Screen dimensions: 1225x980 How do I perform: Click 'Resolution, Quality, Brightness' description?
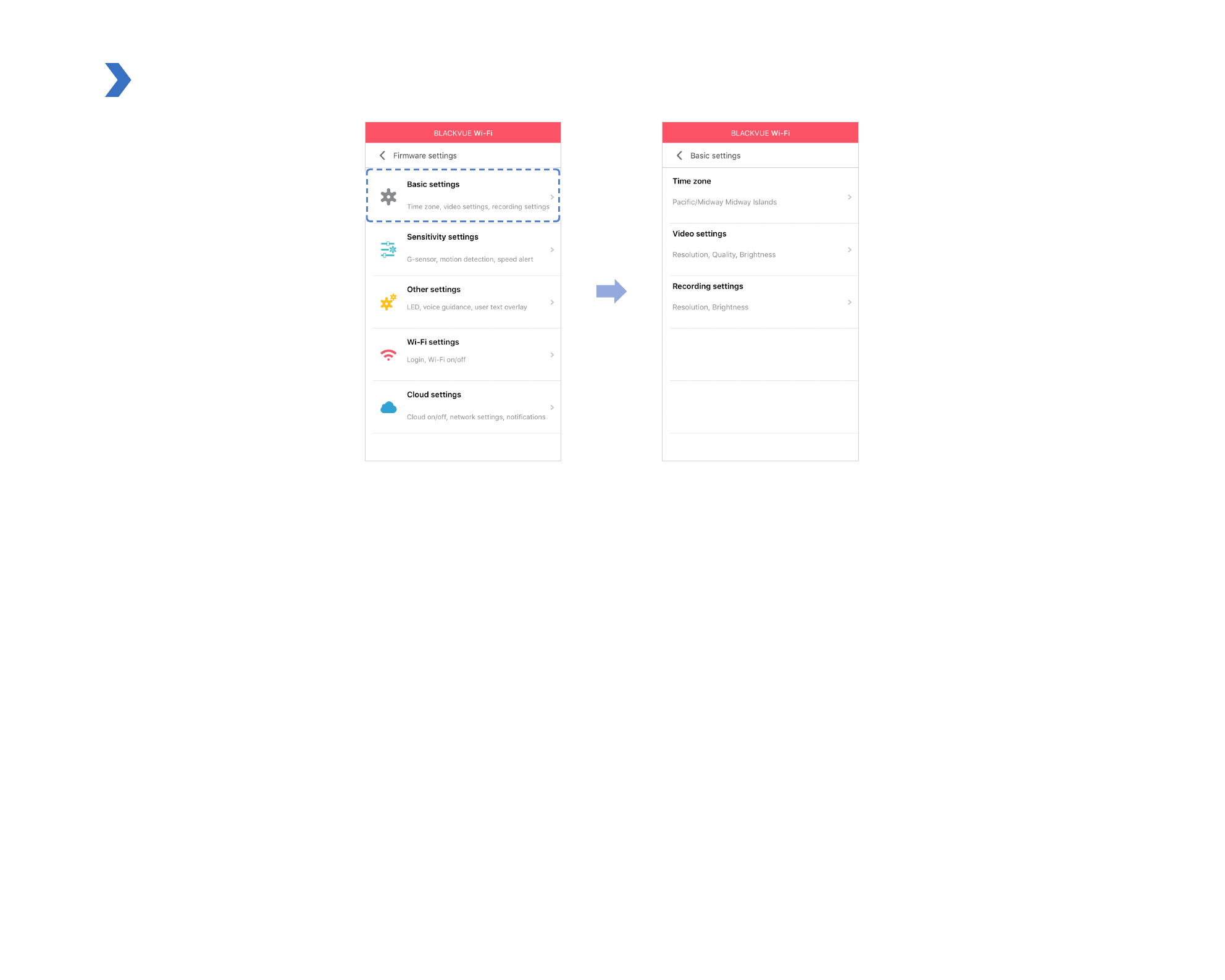[x=724, y=254]
